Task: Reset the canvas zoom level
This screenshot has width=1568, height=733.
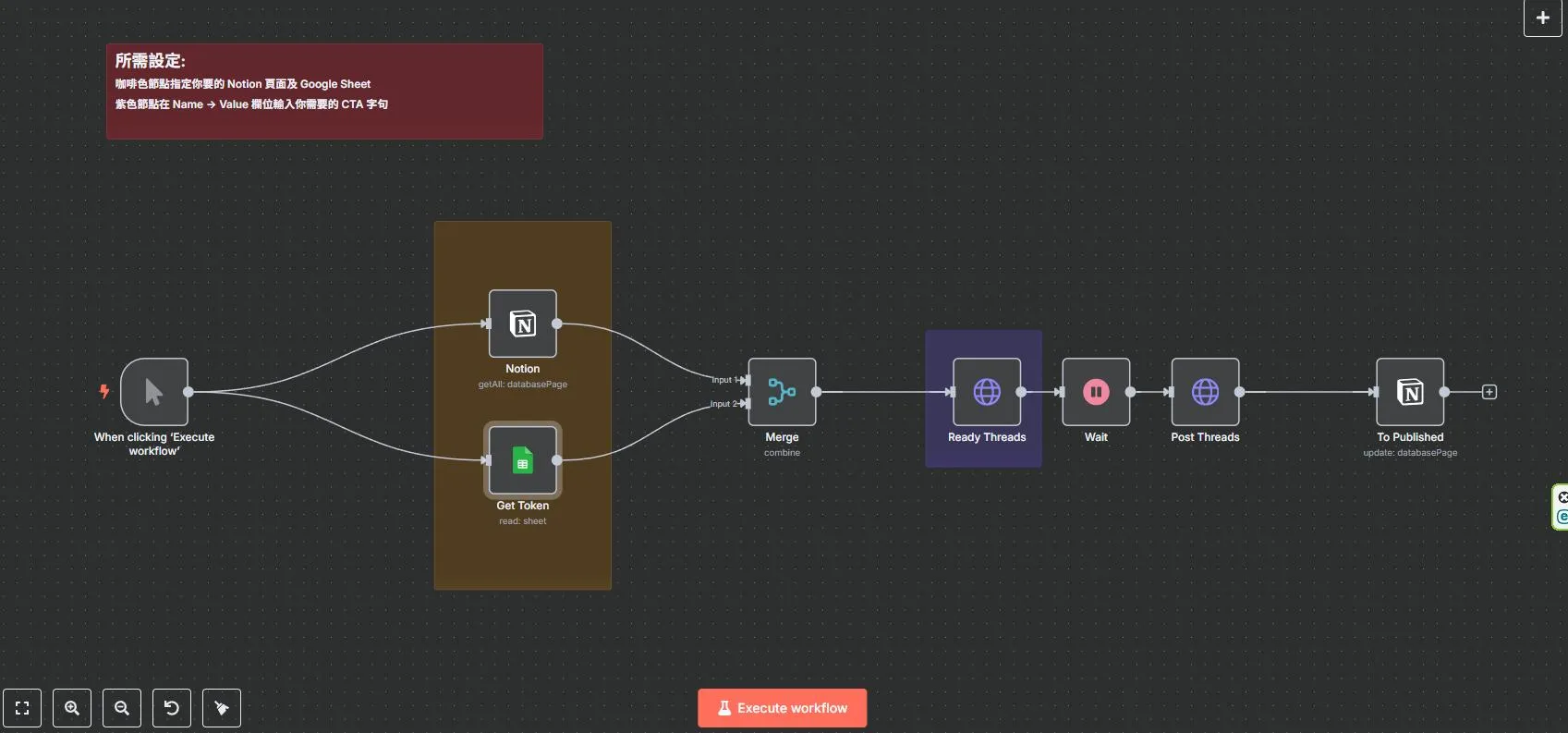Action: [172, 708]
